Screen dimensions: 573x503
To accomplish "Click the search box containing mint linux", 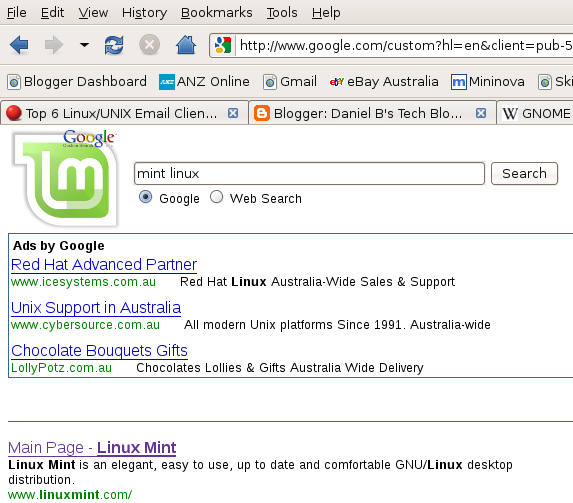I will (x=309, y=174).
